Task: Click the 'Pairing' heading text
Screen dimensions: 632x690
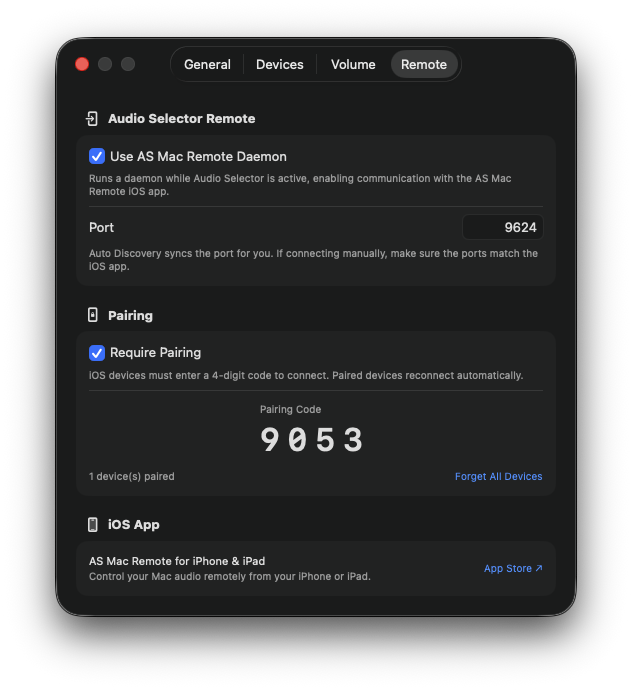Action: coord(130,316)
